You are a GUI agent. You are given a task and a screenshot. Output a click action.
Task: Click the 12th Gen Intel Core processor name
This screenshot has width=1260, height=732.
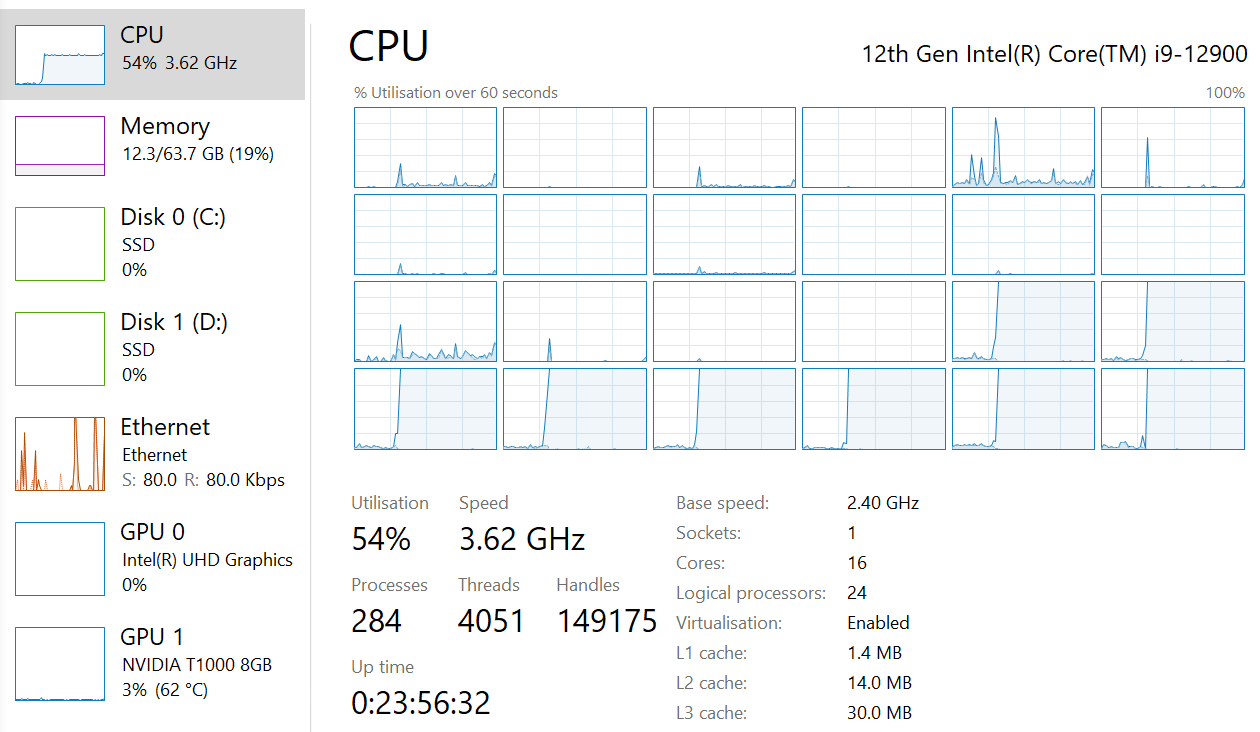click(1054, 54)
